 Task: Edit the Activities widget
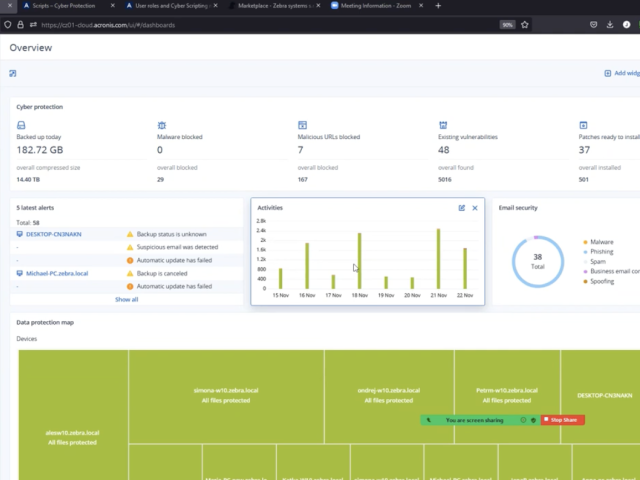pyautogui.click(x=462, y=208)
